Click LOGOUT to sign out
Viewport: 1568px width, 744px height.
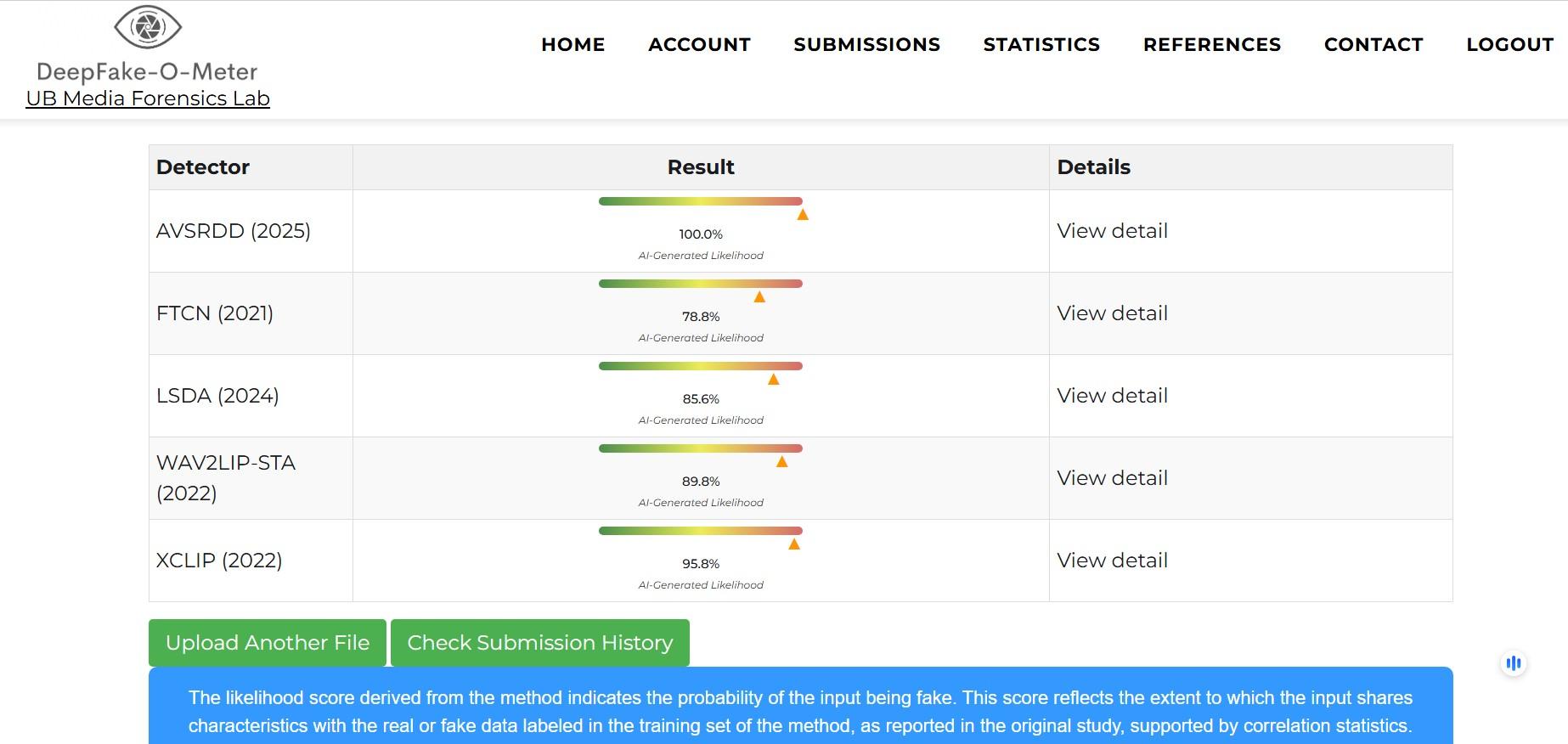(1509, 44)
